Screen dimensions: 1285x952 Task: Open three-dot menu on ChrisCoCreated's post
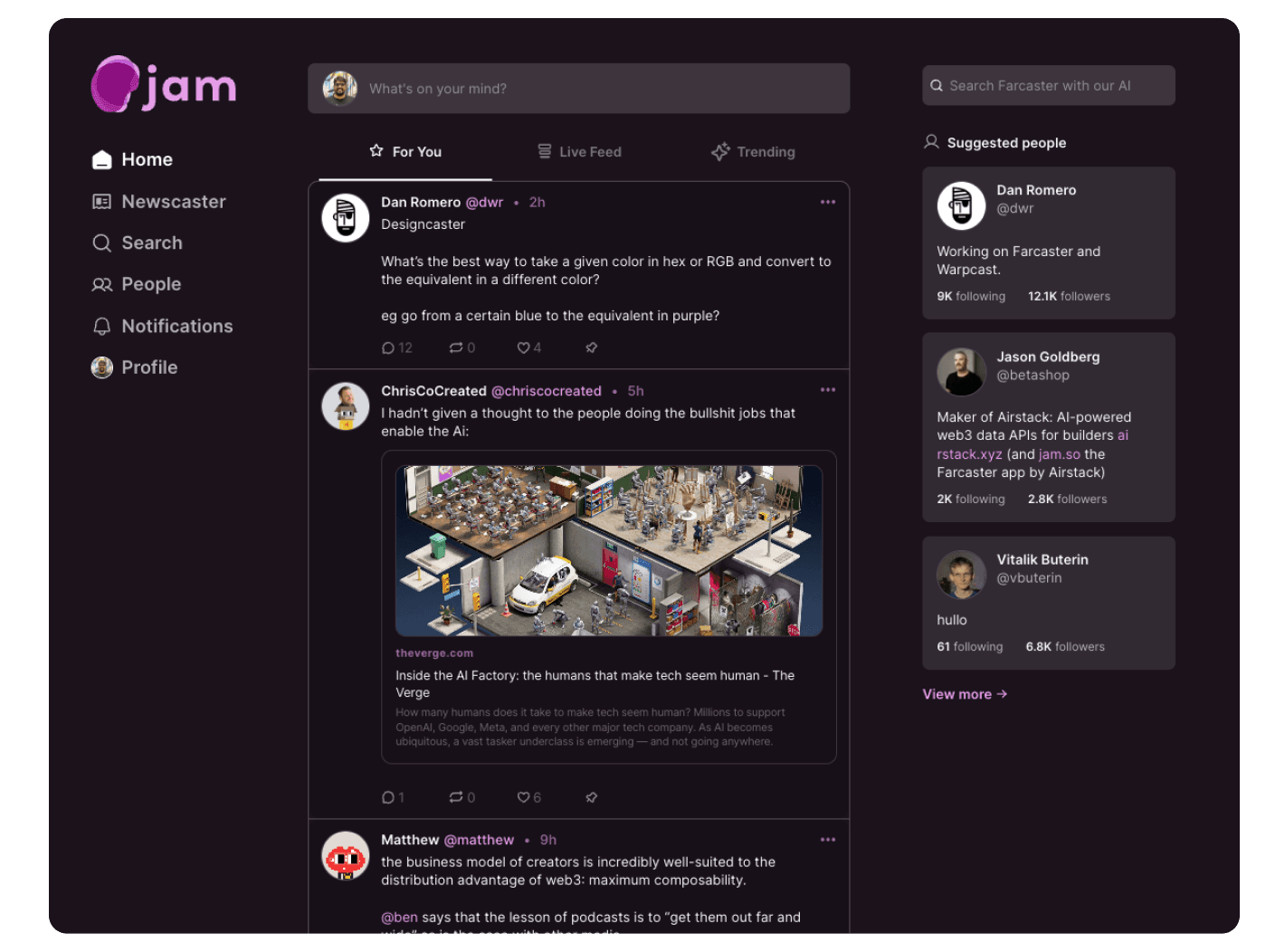tap(827, 390)
